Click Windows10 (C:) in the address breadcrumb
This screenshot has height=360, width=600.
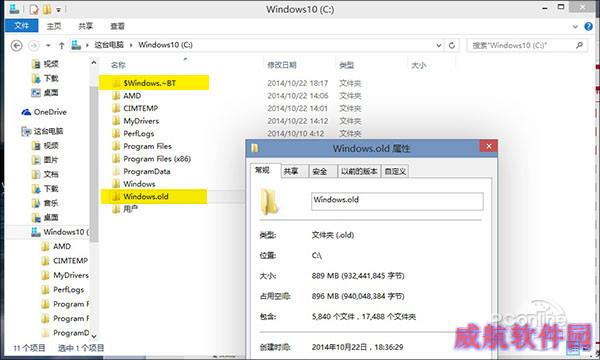(x=165, y=45)
